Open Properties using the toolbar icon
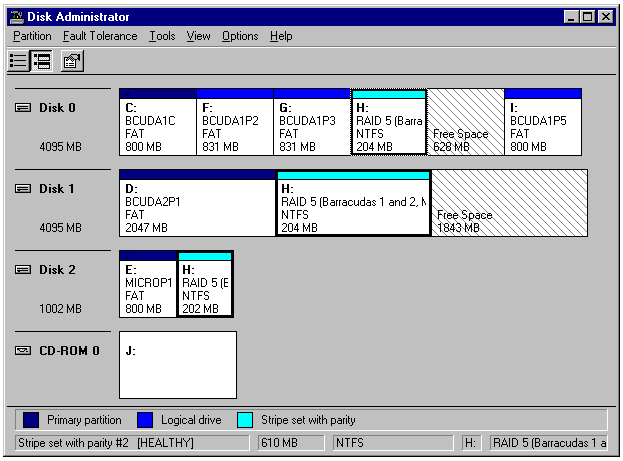This screenshot has width=623, height=461. click(x=72, y=61)
